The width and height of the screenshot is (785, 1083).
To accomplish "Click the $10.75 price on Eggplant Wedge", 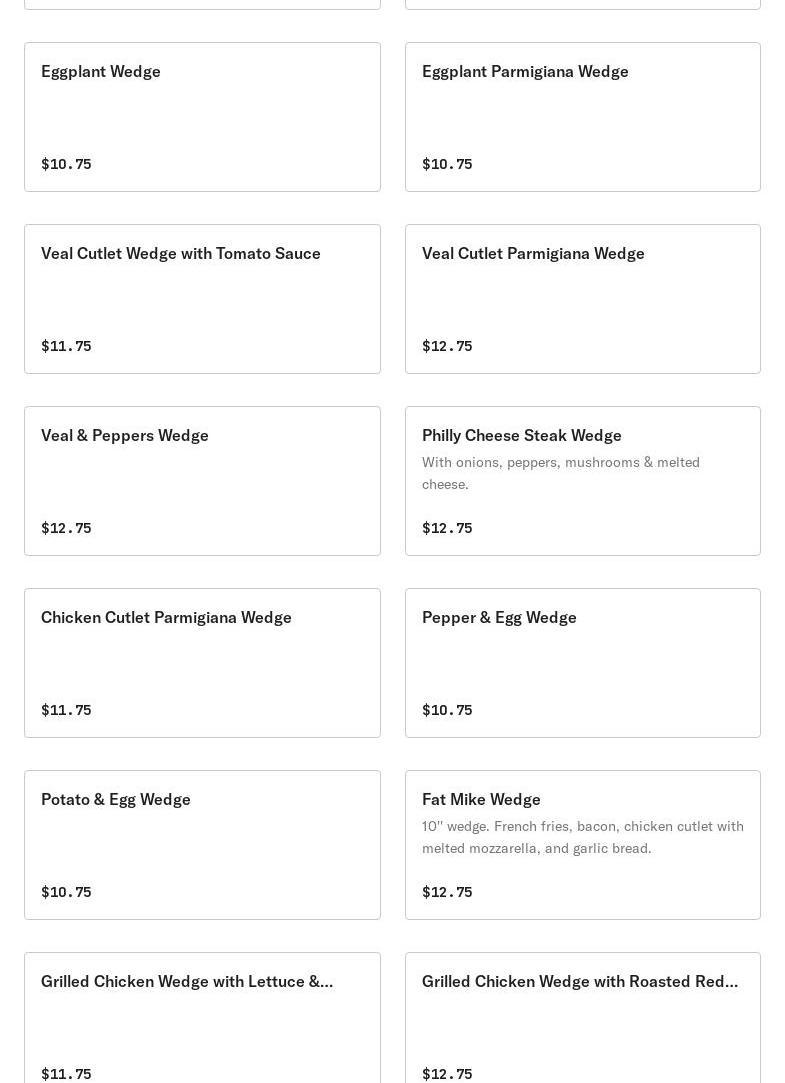I will pyautogui.click(x=66, y=164).
